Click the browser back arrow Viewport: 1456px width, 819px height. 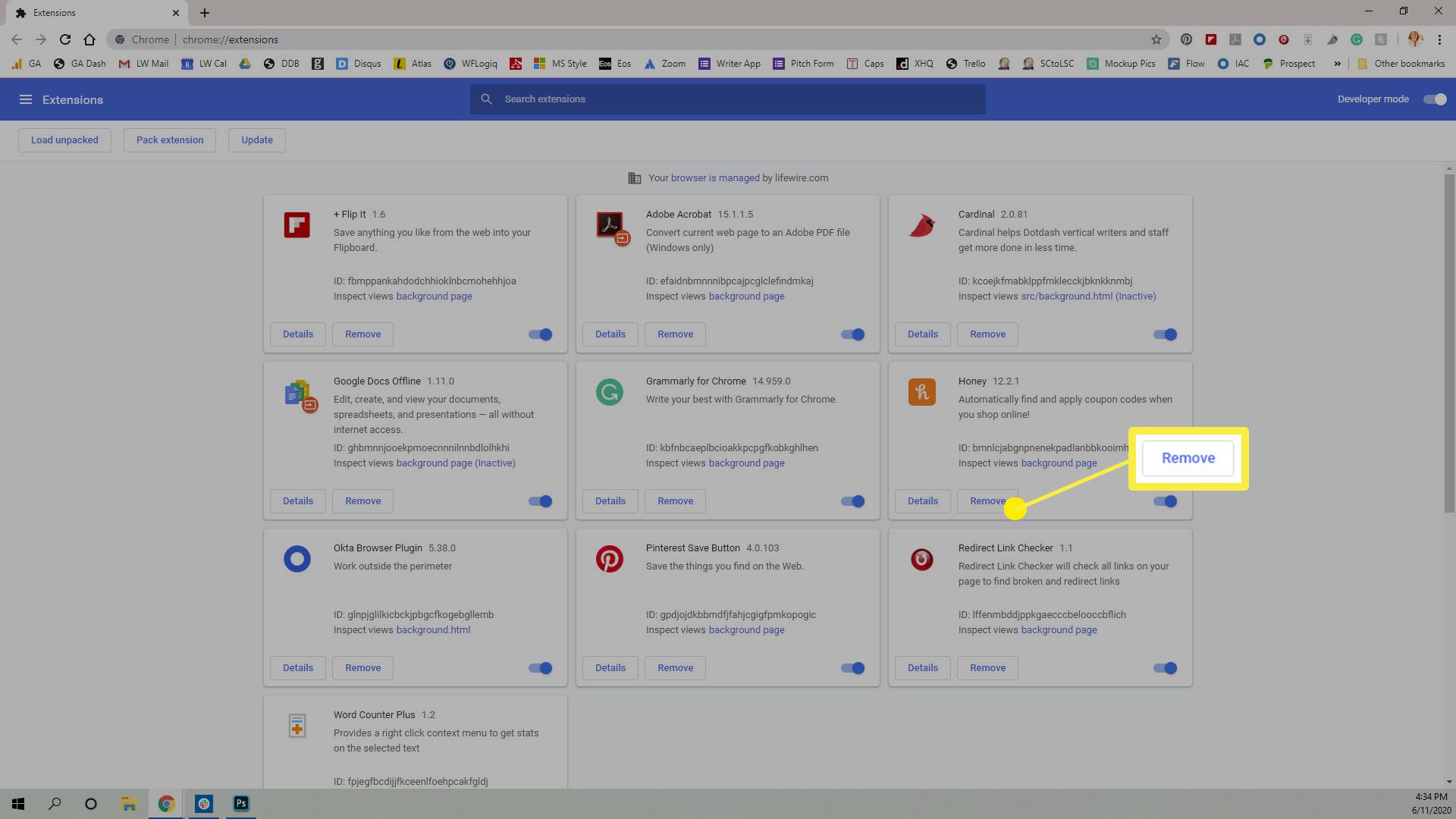tap(17, 39)
